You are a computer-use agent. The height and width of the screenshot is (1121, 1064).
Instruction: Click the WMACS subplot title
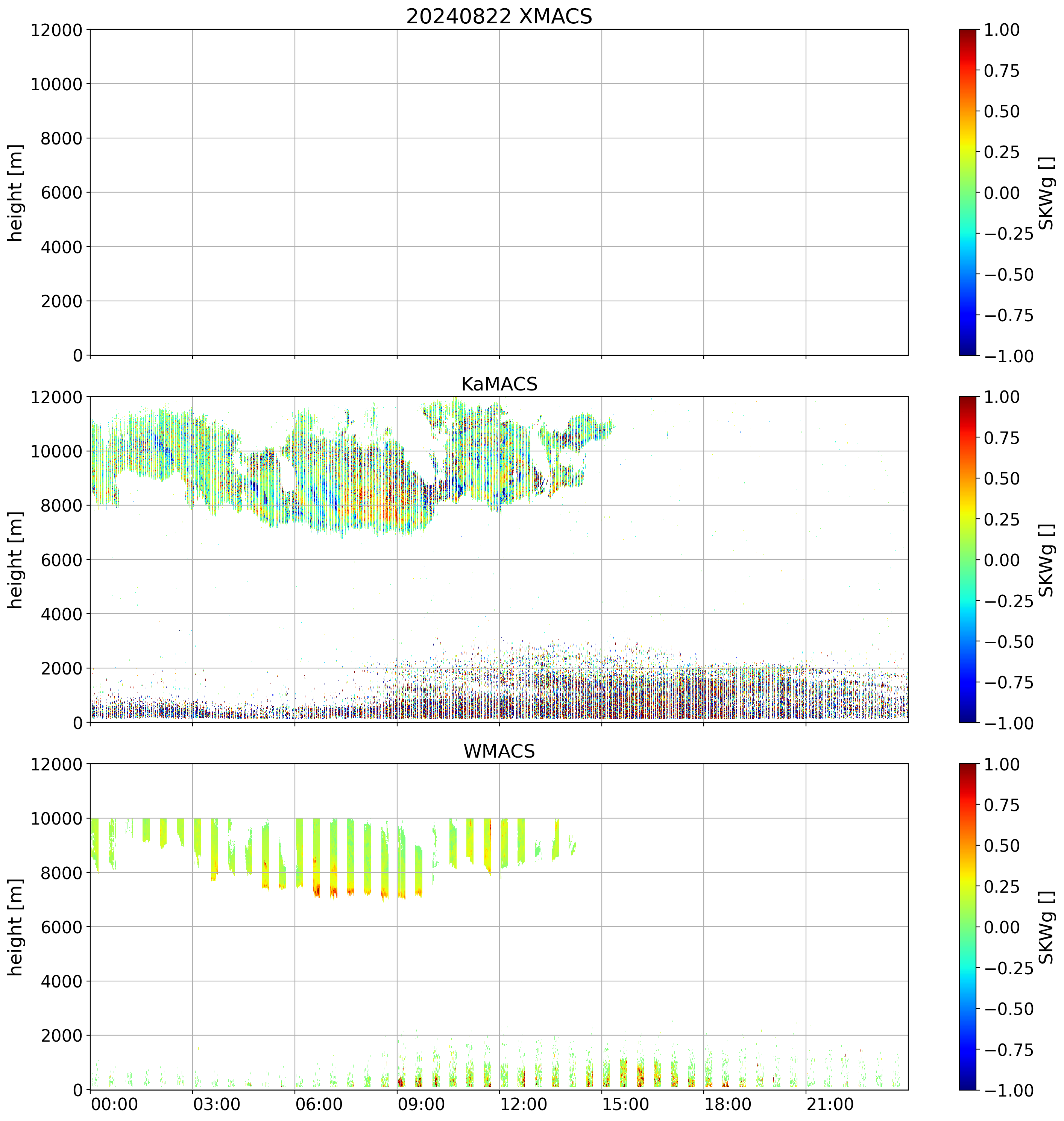tap(499, 751)
